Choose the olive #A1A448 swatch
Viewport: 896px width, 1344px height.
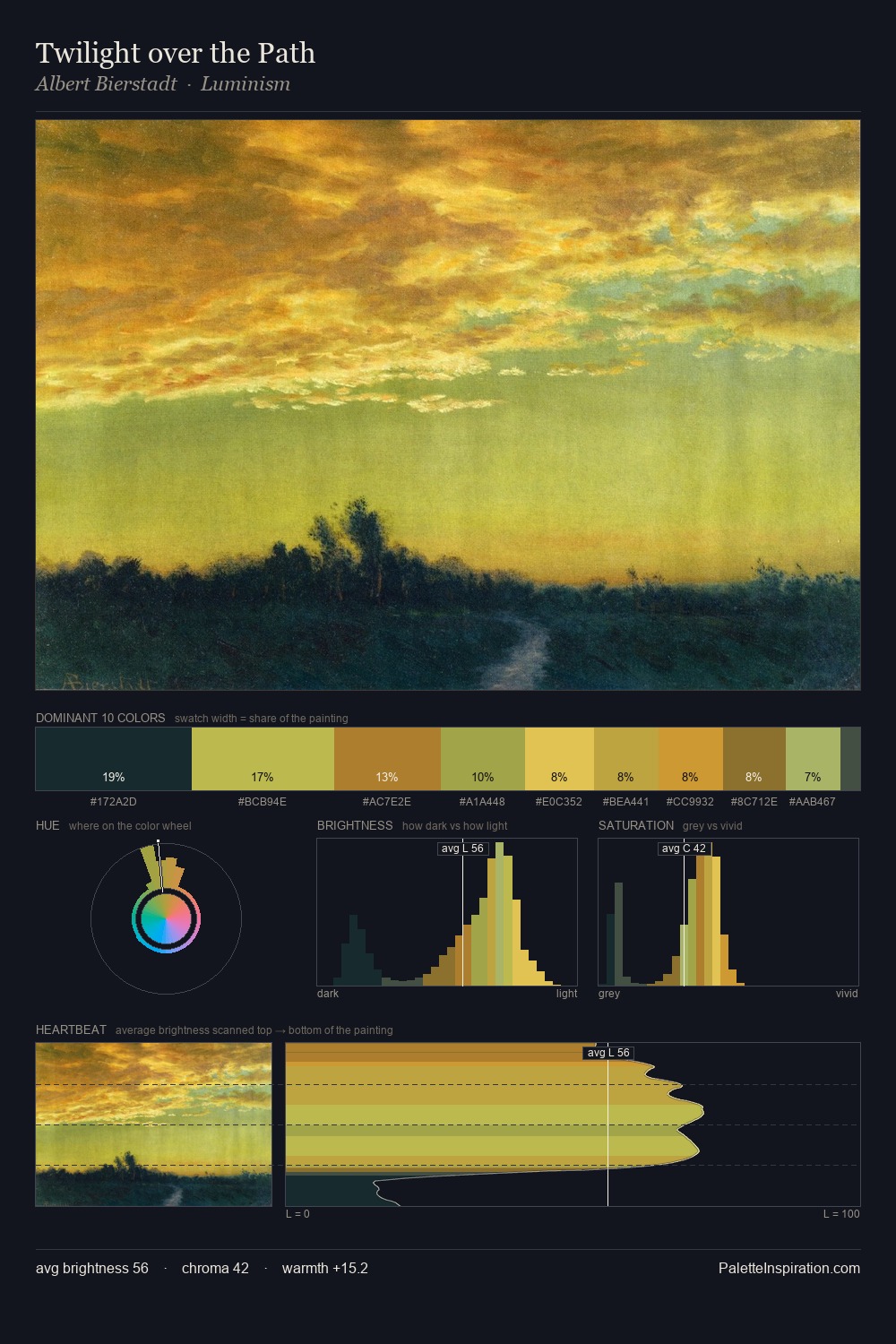click(483, 759)
